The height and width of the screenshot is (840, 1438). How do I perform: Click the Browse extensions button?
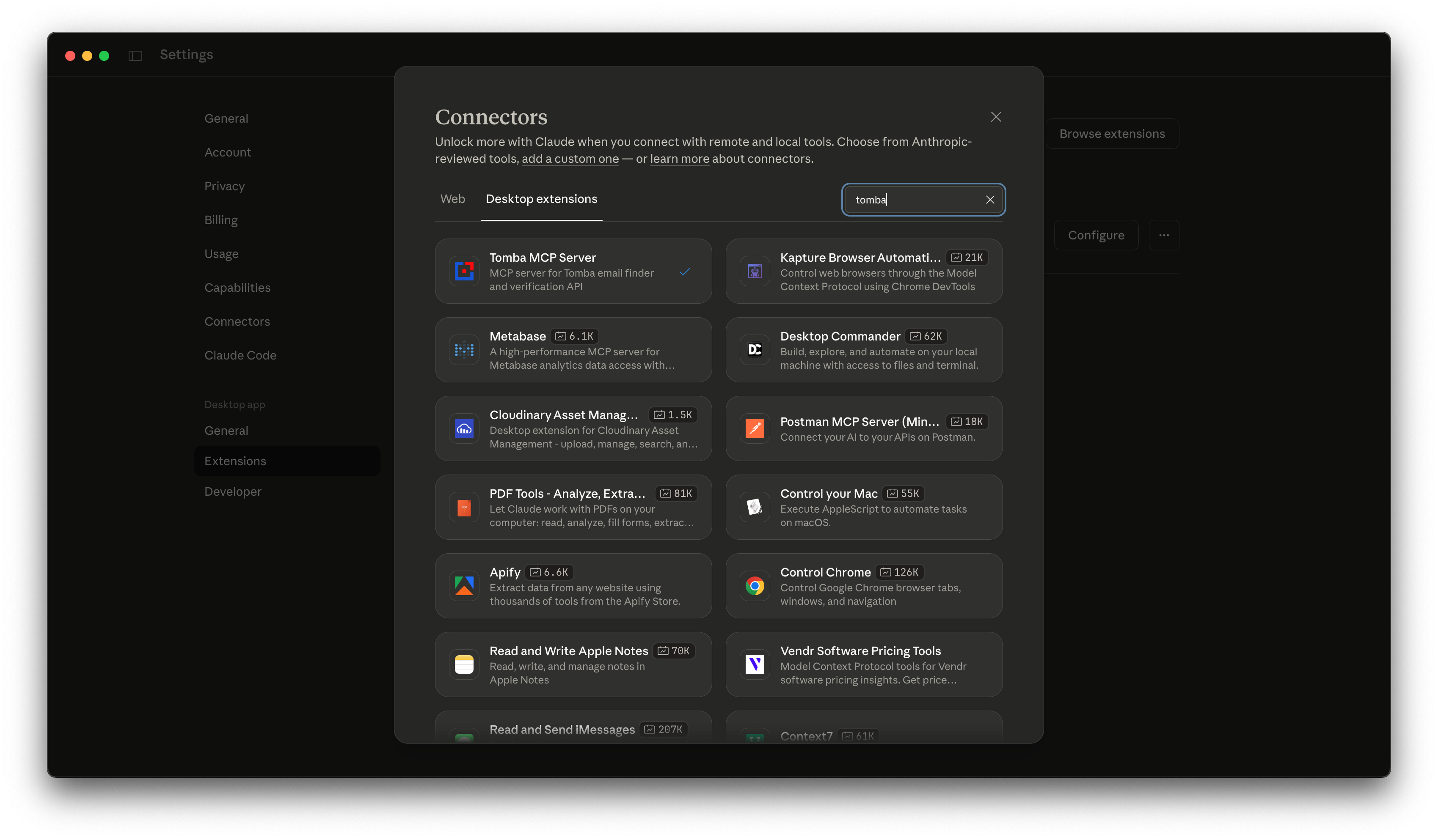point(1112,134)
